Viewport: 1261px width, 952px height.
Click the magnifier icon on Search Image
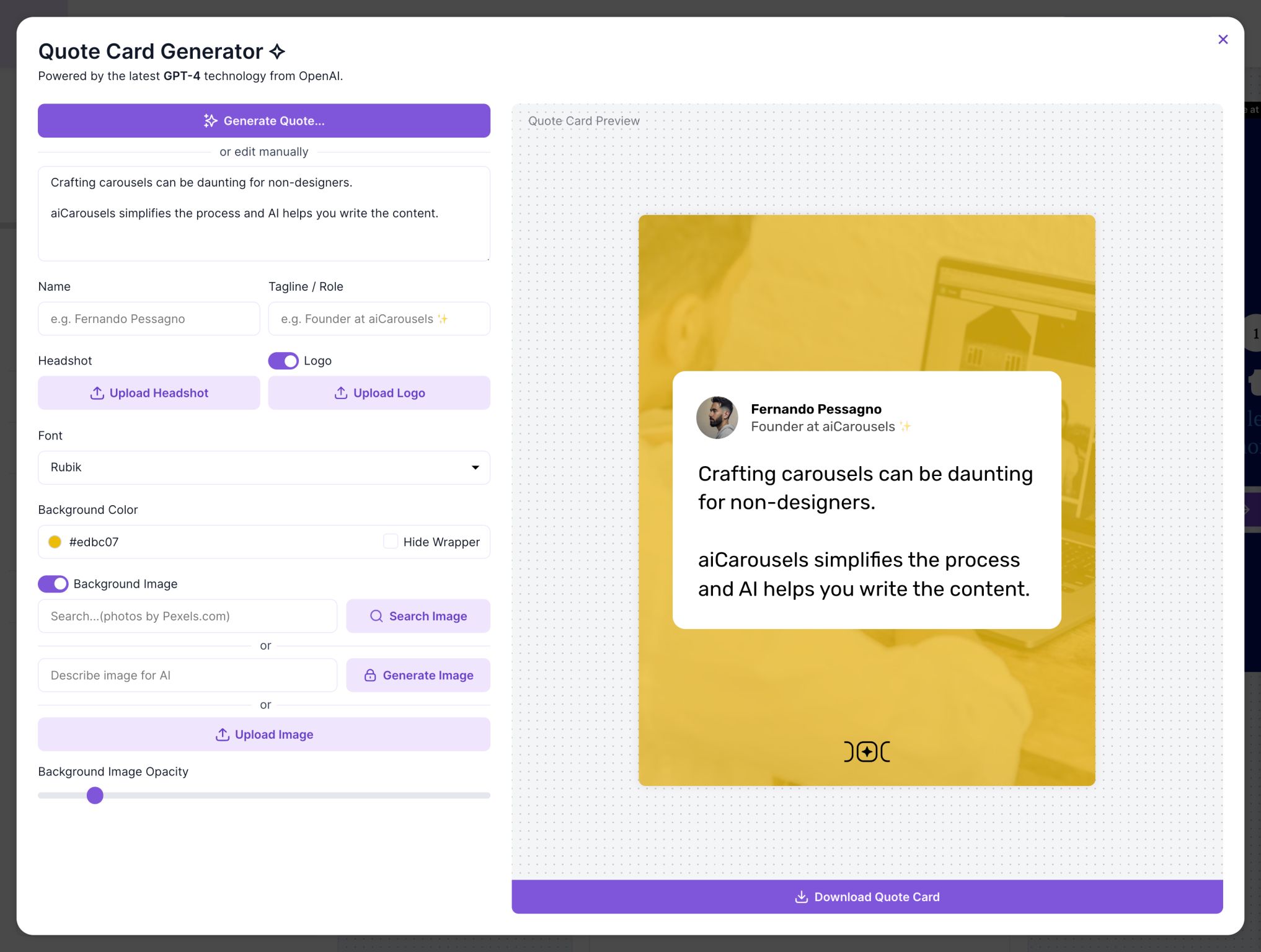pyautogui.click(x=376, y=615)
